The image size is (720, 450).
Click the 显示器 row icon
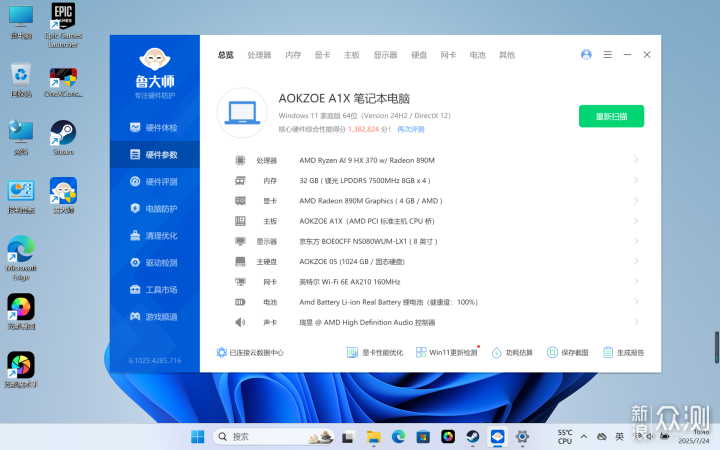(x=240, y=241)
